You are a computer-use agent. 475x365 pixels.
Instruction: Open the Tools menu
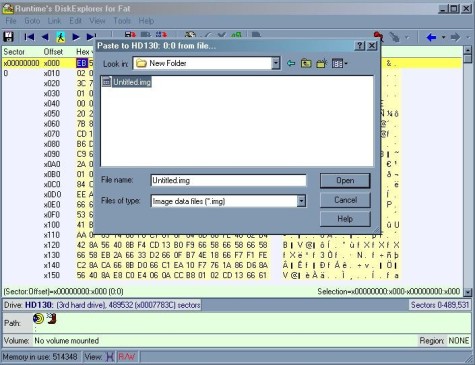pyautogui.click(x=122, y=21)
